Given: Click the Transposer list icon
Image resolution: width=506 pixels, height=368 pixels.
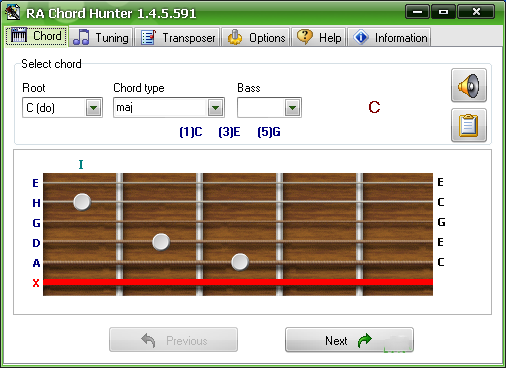Looking at the screenshot, I should point(148,37).
